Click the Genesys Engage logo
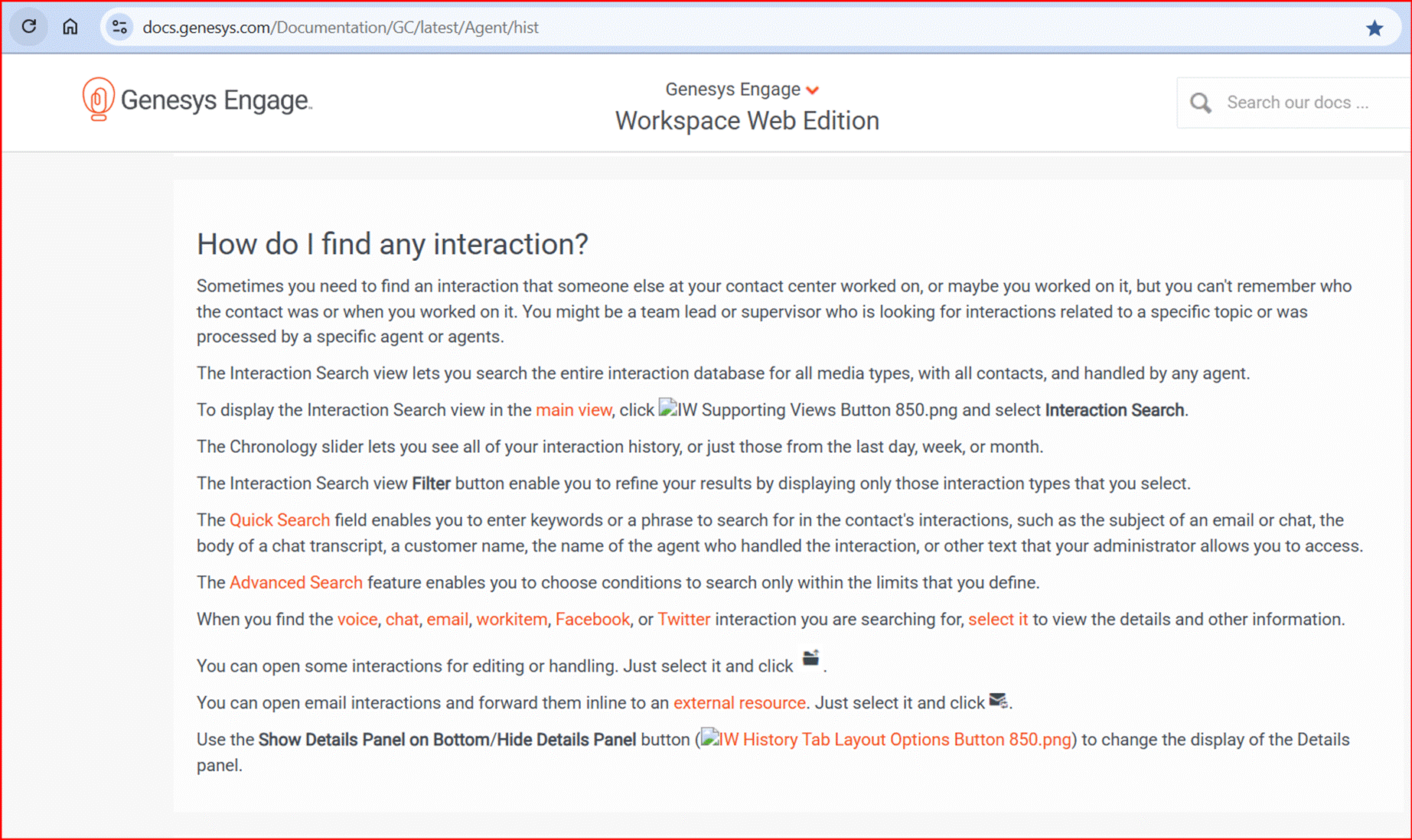Screen dimensions: 1412x840 coord(197,99)
